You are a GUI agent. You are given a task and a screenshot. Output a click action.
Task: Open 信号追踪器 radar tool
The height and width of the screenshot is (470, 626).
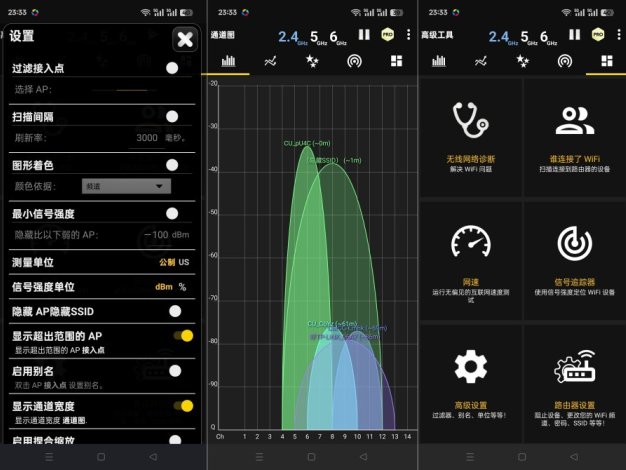pyautogui.click(x=575, y=261)
